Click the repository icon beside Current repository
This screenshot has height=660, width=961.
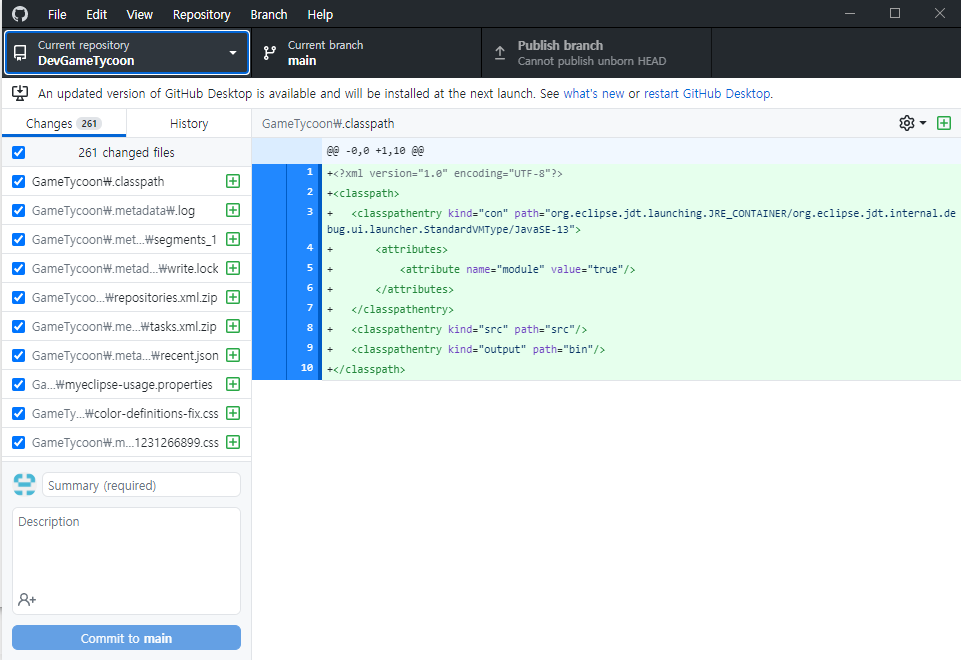click(x=20, y=53)
